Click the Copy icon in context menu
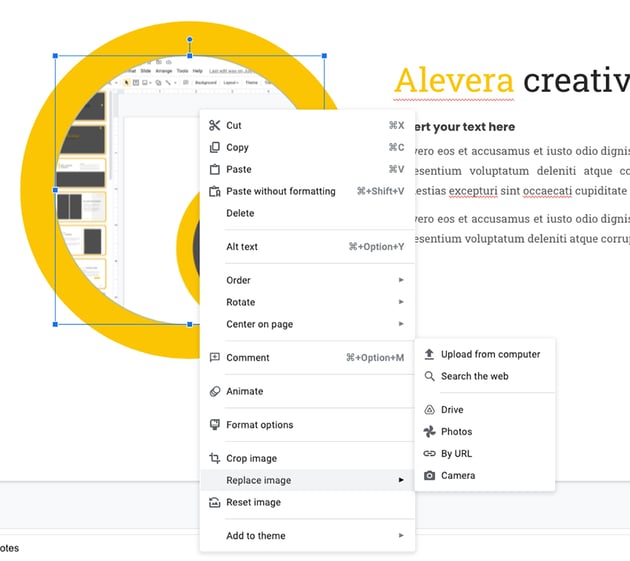The height and width of the screenshot is (561, 630). tap(214, 148)
